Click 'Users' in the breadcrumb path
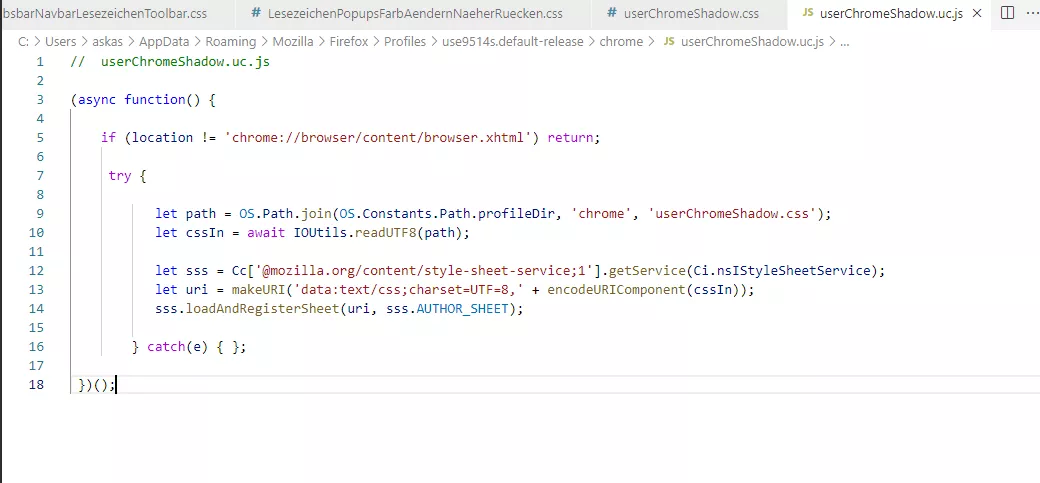 [x=60, y=41]
